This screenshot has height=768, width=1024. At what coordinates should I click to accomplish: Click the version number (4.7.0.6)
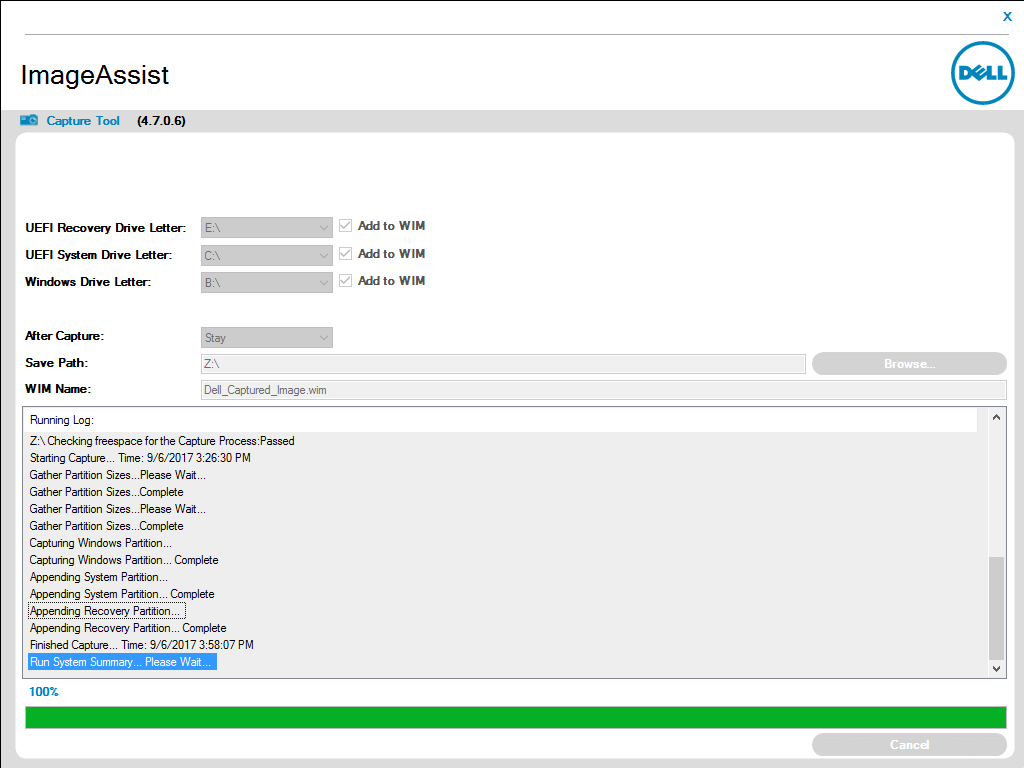pos(161,121)
